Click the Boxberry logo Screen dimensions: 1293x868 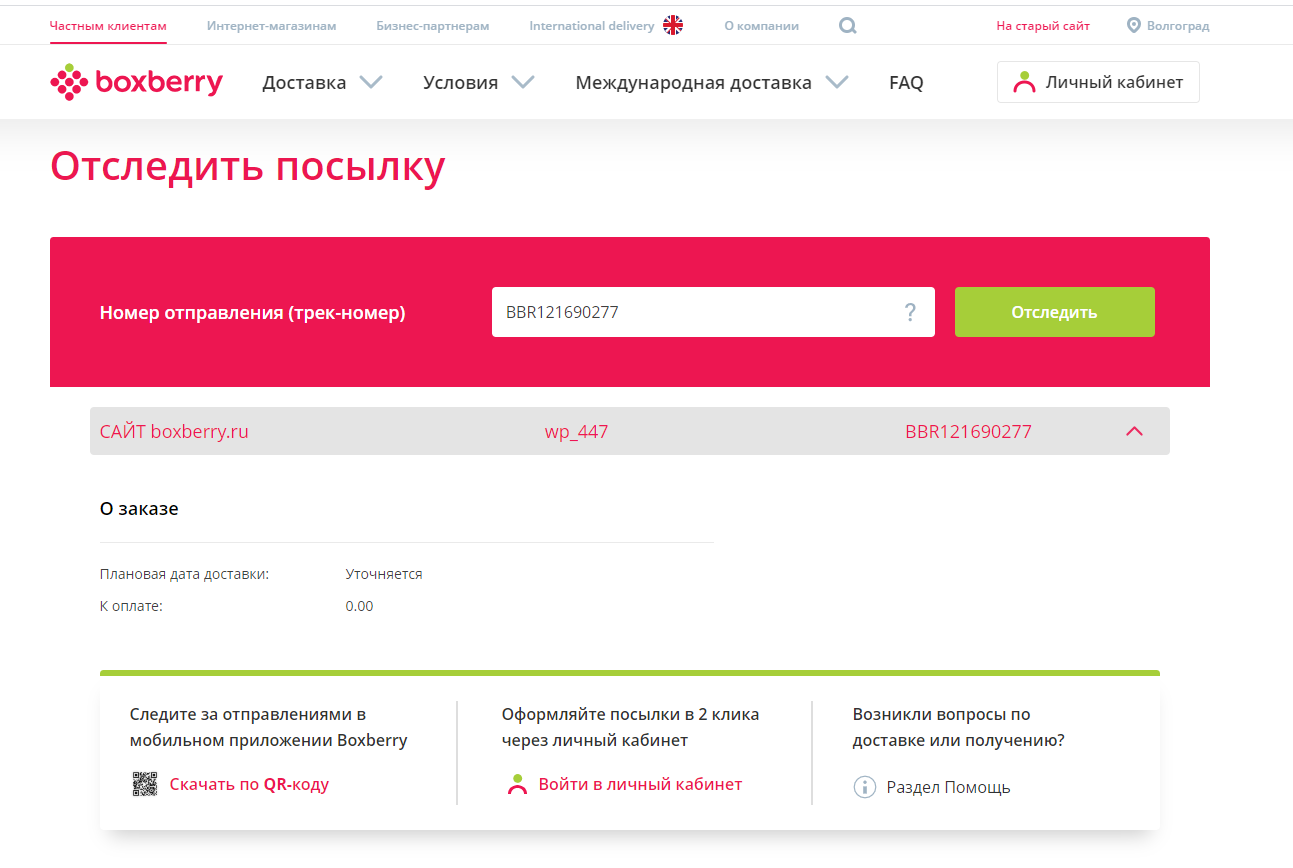pos(136,82)
